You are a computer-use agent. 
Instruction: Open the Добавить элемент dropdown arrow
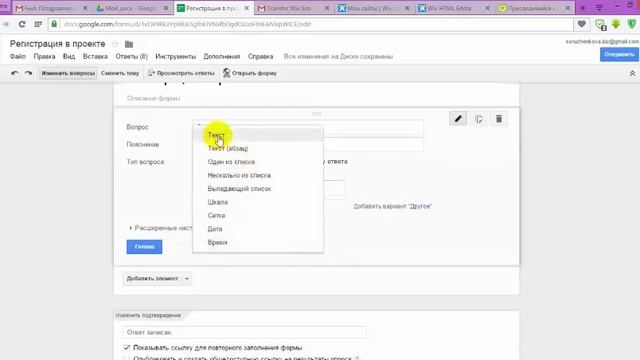point(187,278)
